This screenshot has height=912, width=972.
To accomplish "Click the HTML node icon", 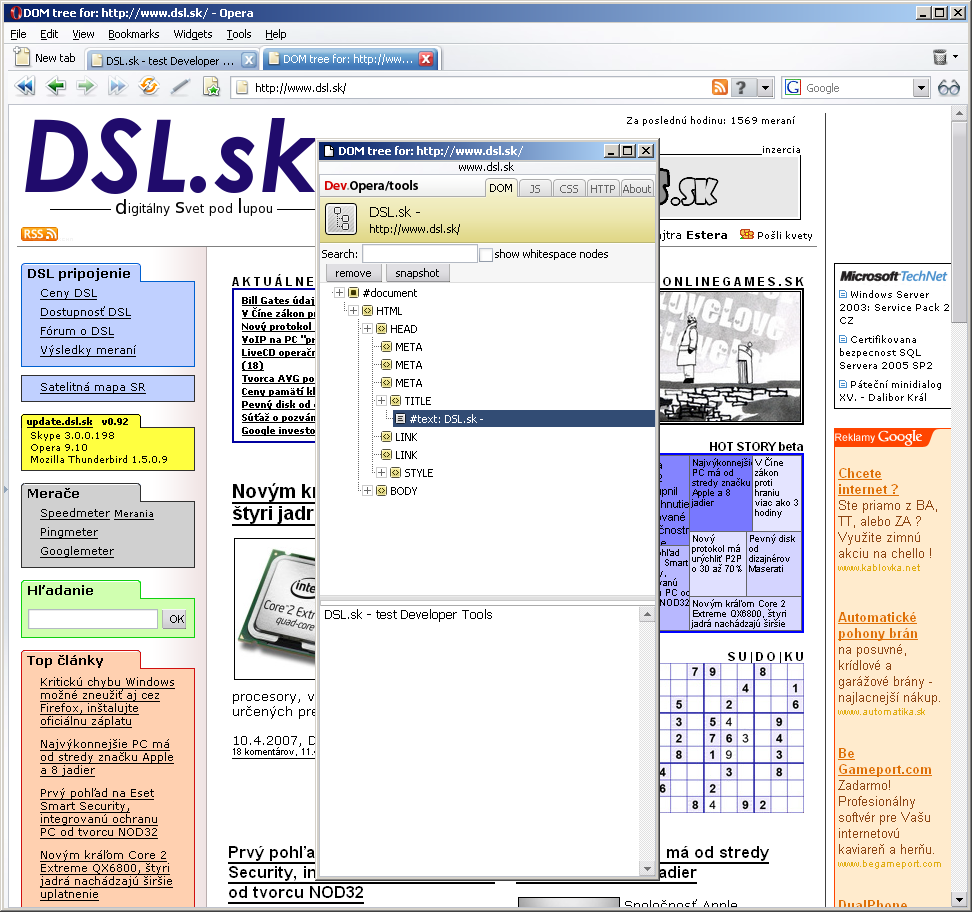I will tap(368, 311).
